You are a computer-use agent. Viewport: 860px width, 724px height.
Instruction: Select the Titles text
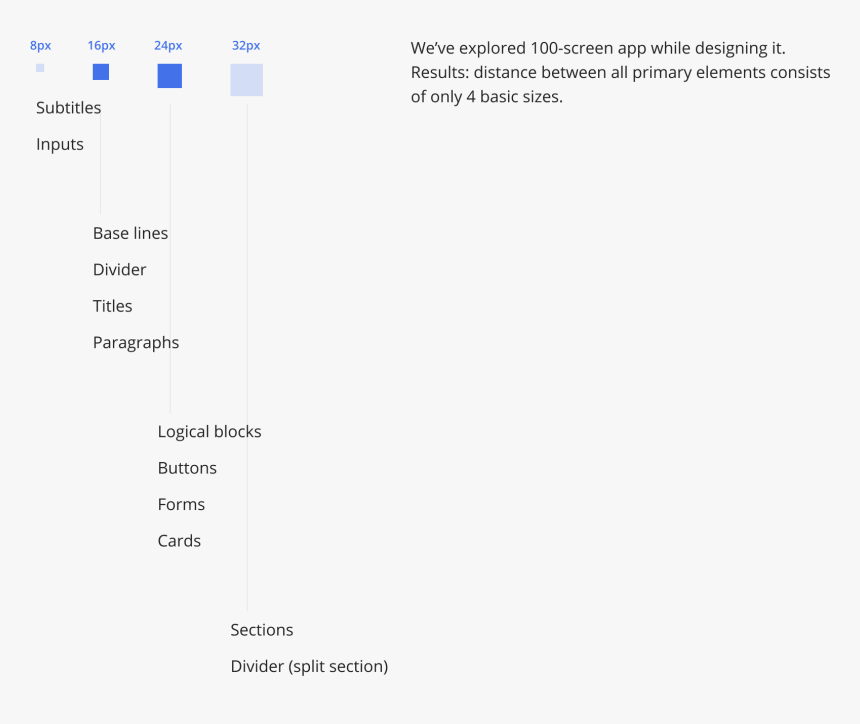click(x=112, y=306)
